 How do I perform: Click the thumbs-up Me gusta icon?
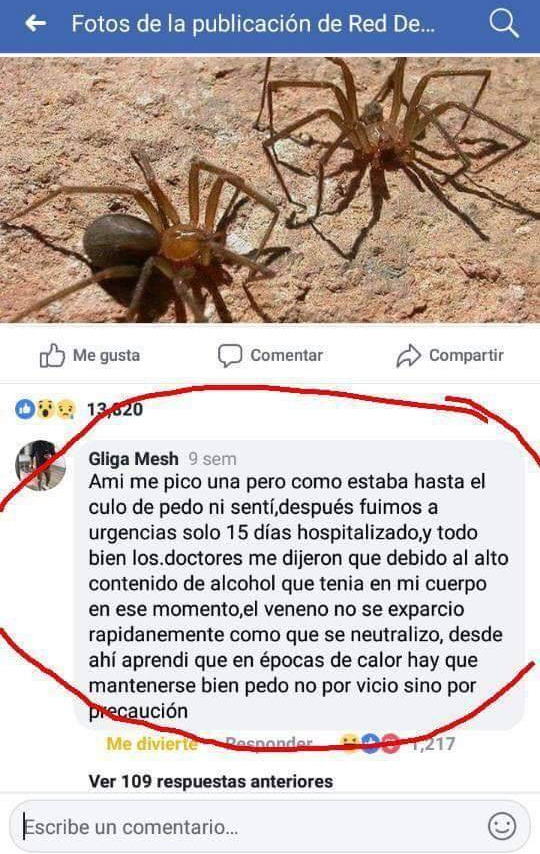pyautogui.click(x=52, y=355)
